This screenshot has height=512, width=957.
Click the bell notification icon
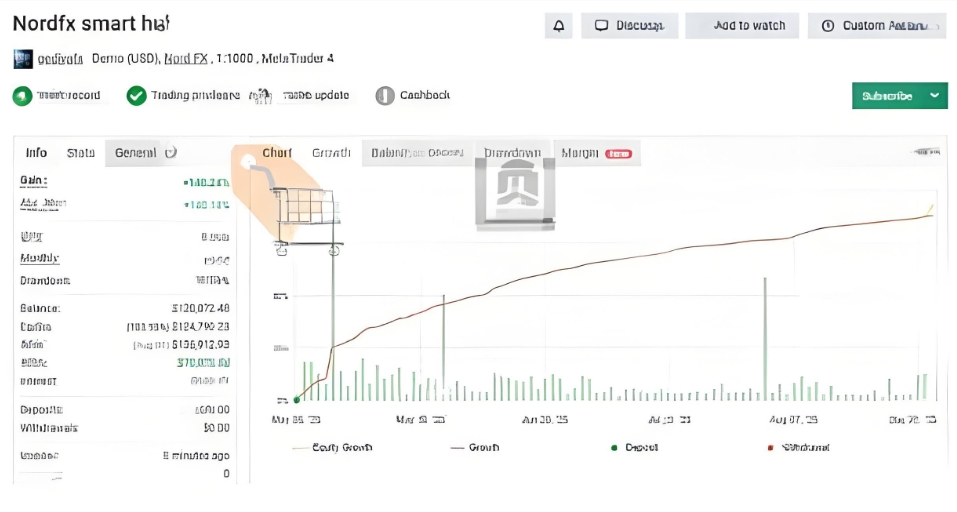coord(558,26)
